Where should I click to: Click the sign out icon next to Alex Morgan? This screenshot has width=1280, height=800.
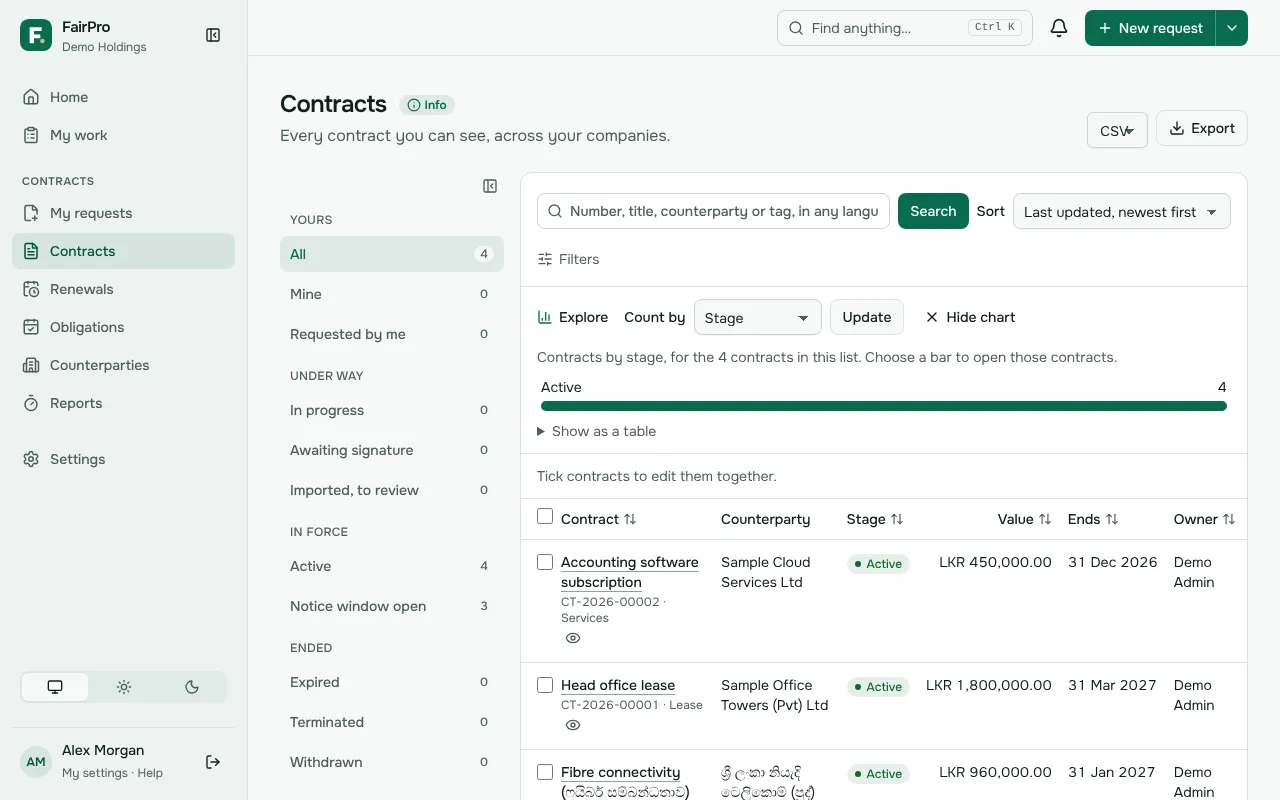213,762
